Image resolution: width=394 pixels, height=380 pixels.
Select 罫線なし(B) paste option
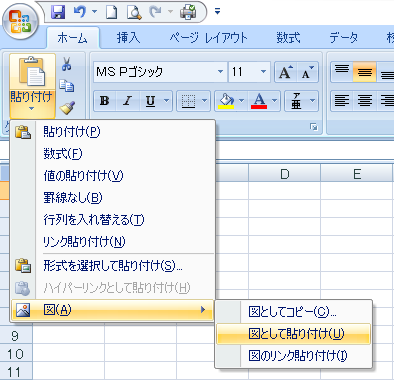coord(113,198)
